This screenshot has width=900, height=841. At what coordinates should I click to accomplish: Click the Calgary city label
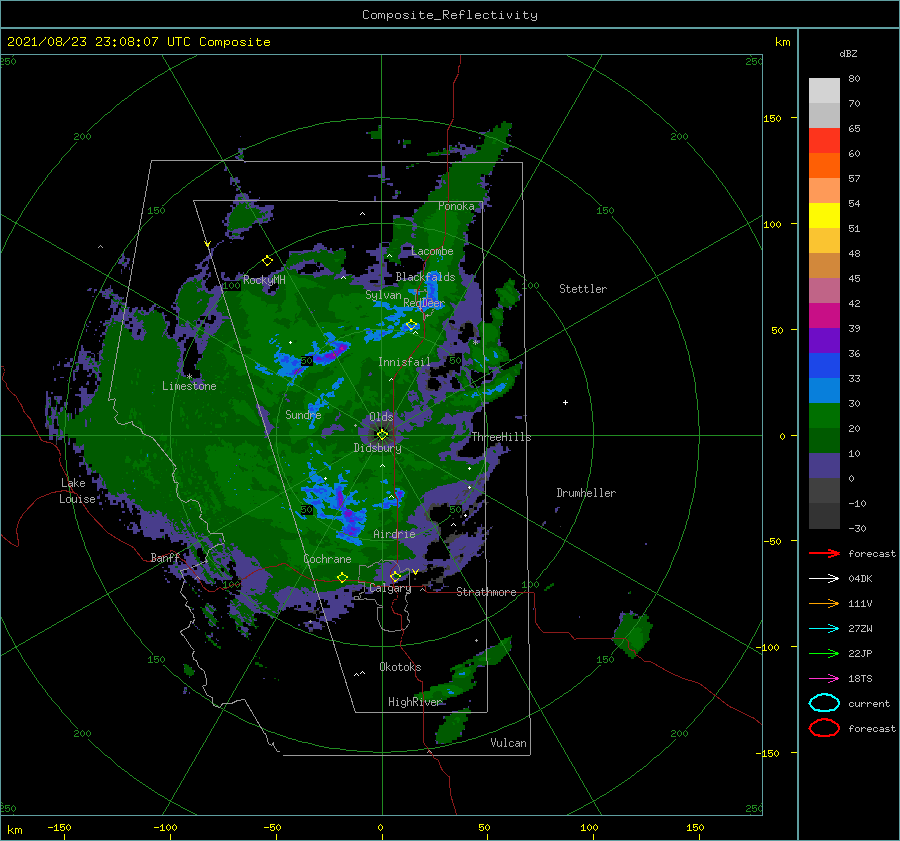pyautogui.click(x=390, y=588)
